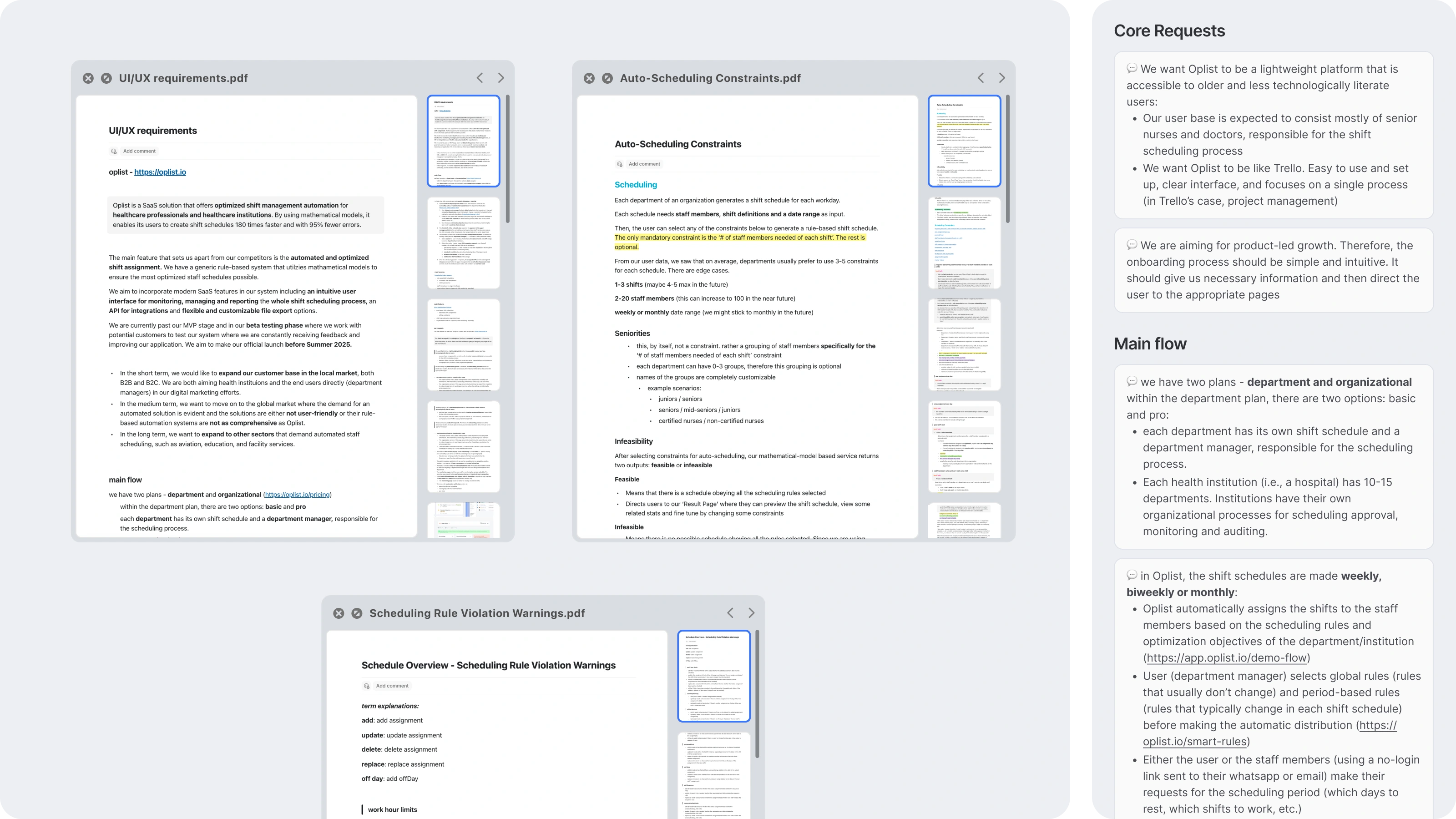Click comment bubble icon on lightweight platform note
Viewport: 1456px width, 819px height.
(1132, 68)
